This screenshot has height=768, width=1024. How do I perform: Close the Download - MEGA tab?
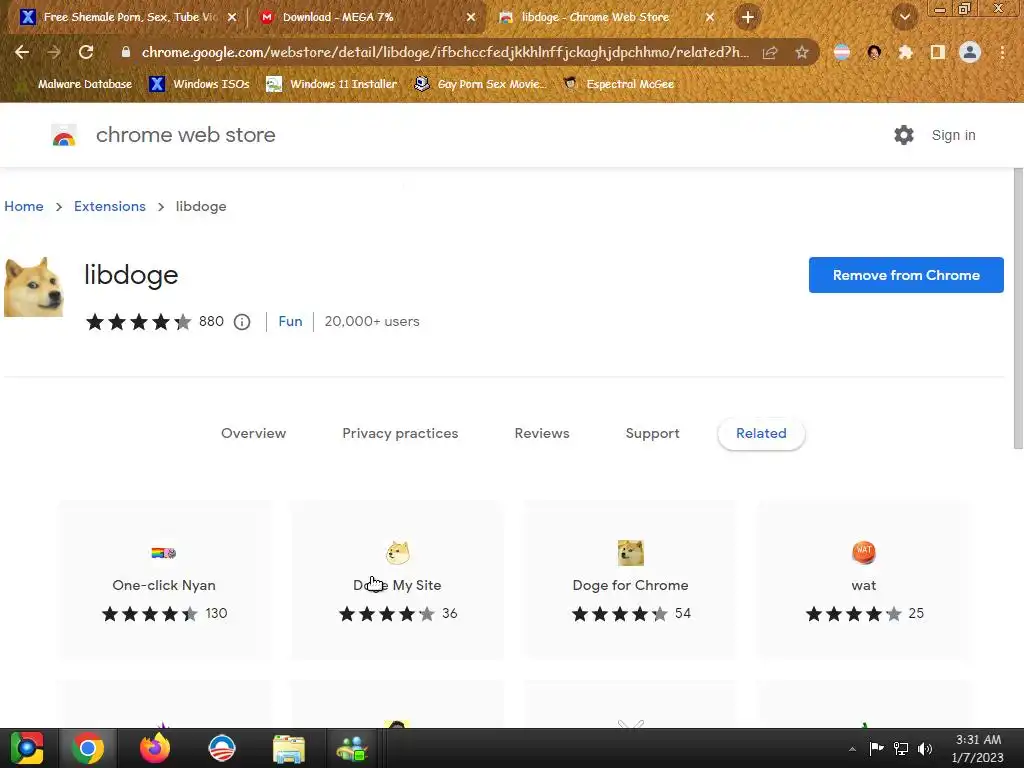pos(471,17)
